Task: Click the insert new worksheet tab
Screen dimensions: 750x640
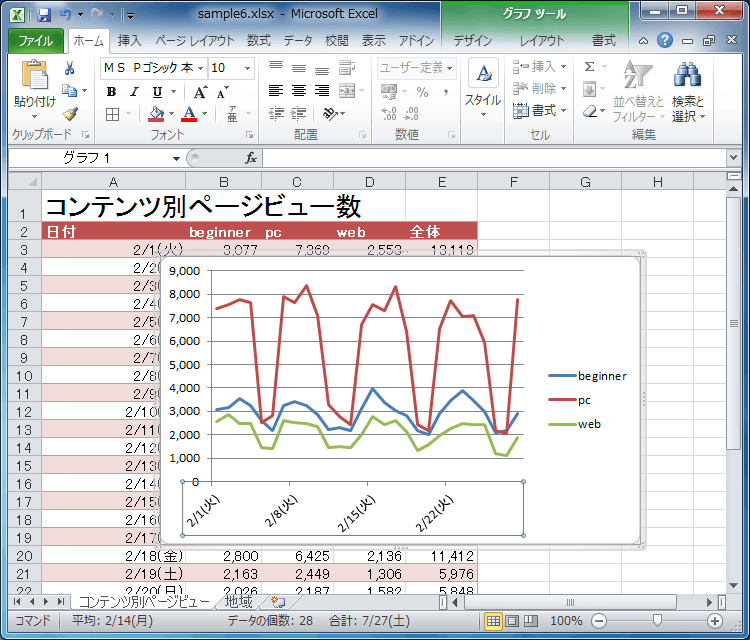Action: [278, 602]
